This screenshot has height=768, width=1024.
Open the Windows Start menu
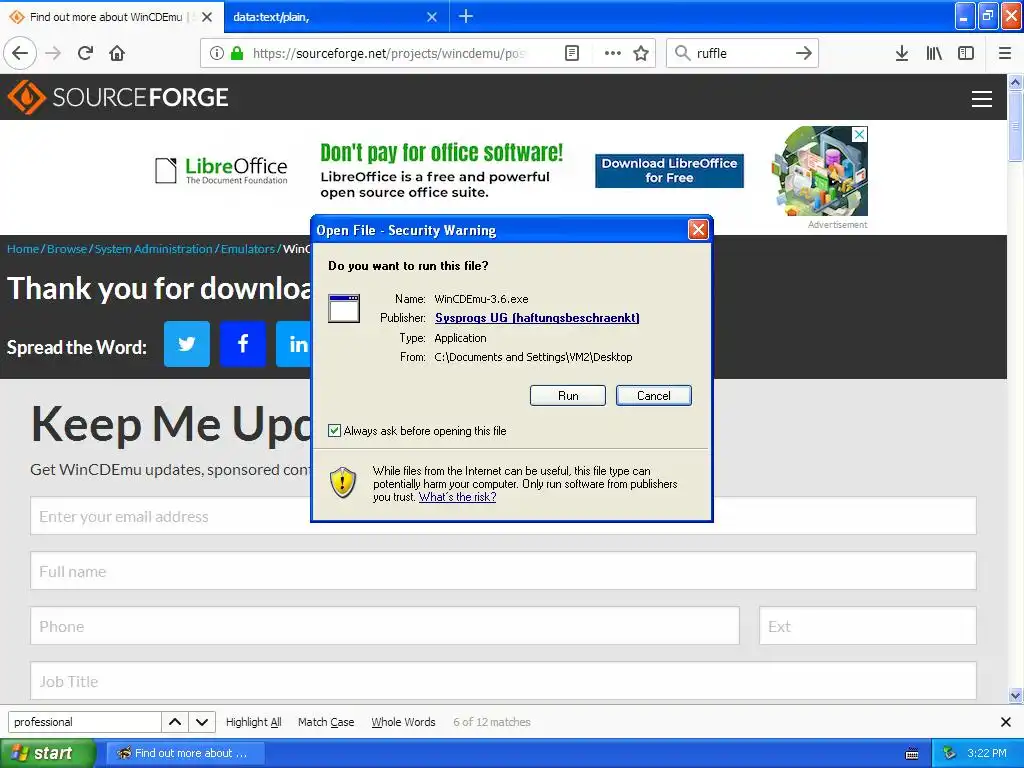coord(48,753)
